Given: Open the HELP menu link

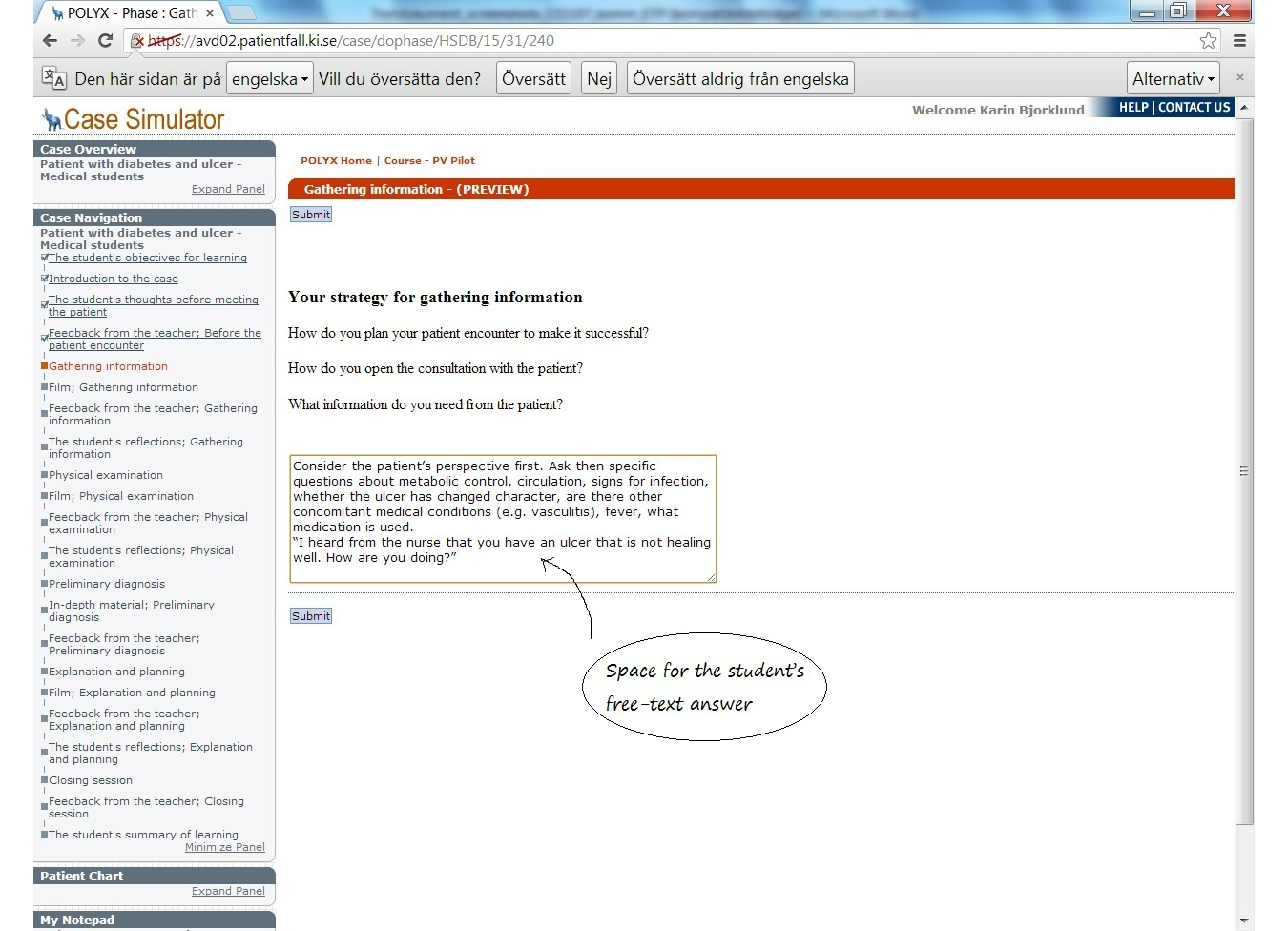Looking at the screenshot, I should click(1133, 108).
